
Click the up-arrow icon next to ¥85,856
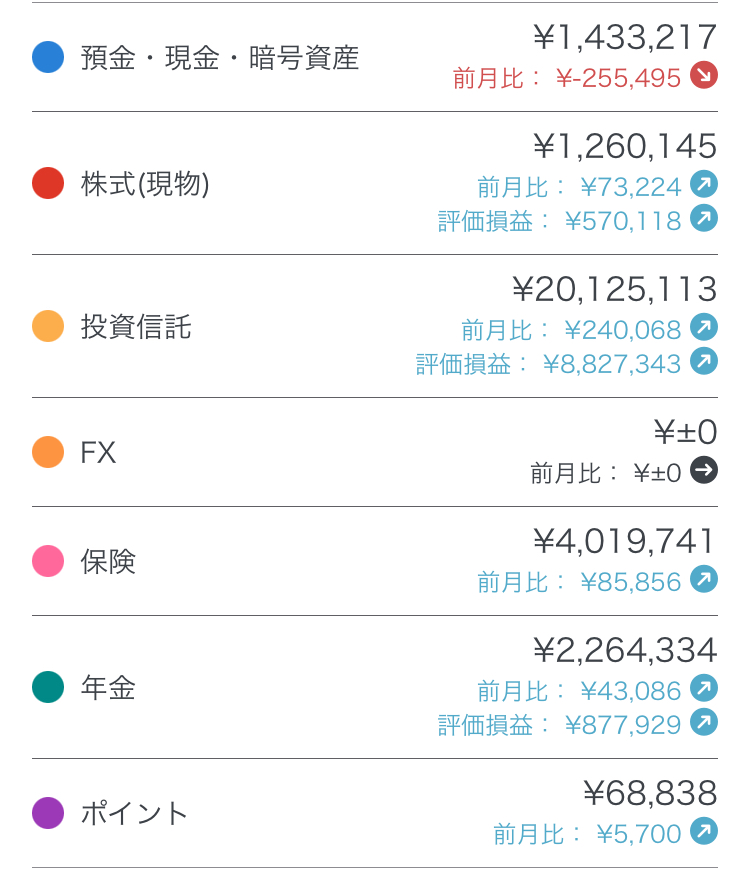(x=704, y=580)
